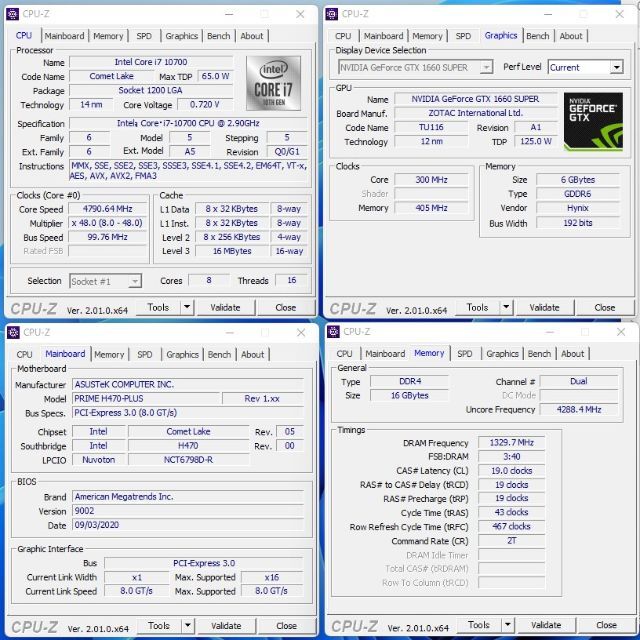Open About tab in Graphics window
Image resolution: width=640 pixels, height=640 pixels.
click(571, 36)
